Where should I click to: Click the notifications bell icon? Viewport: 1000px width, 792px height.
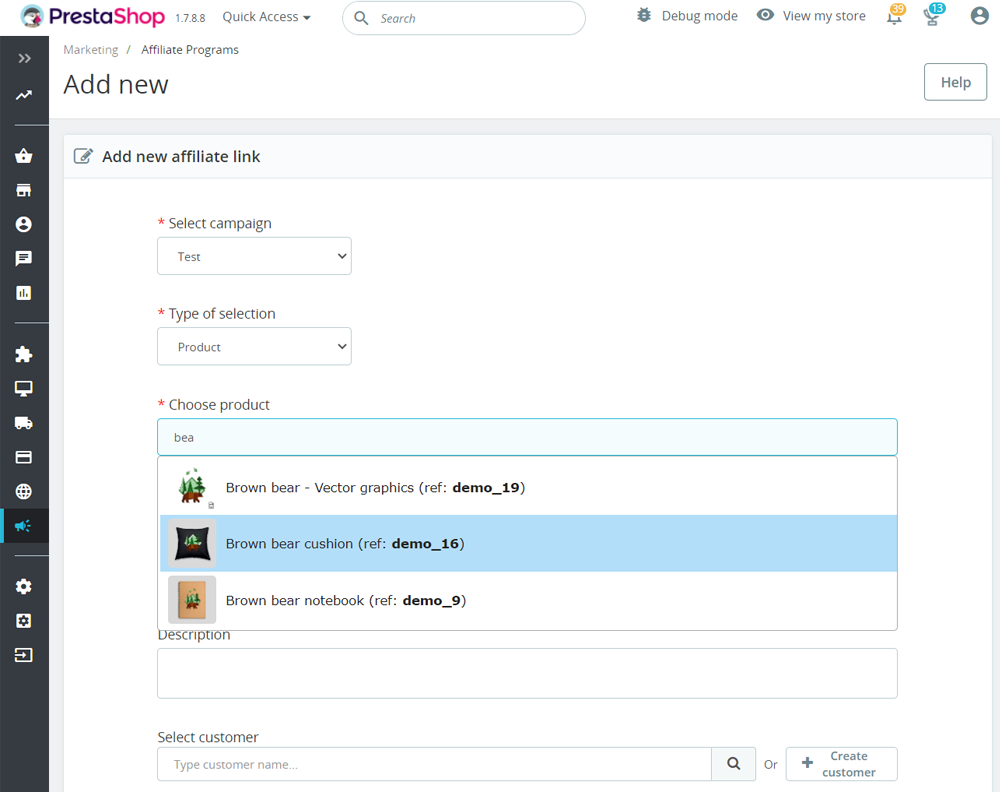(893, 15)
